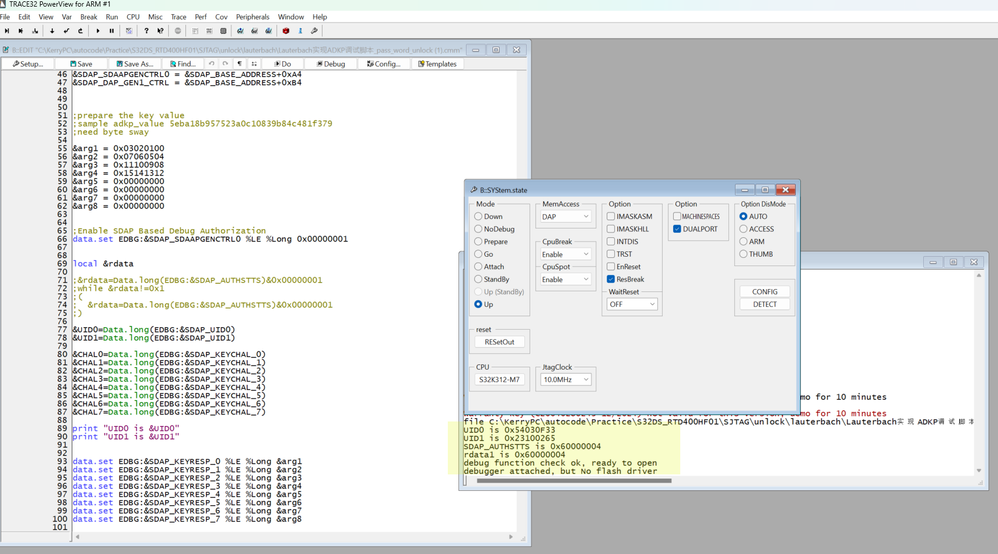Screen dimensions: 998x554
Task: Open the WaitReset OFF dropdown
Action: point(632,304)
